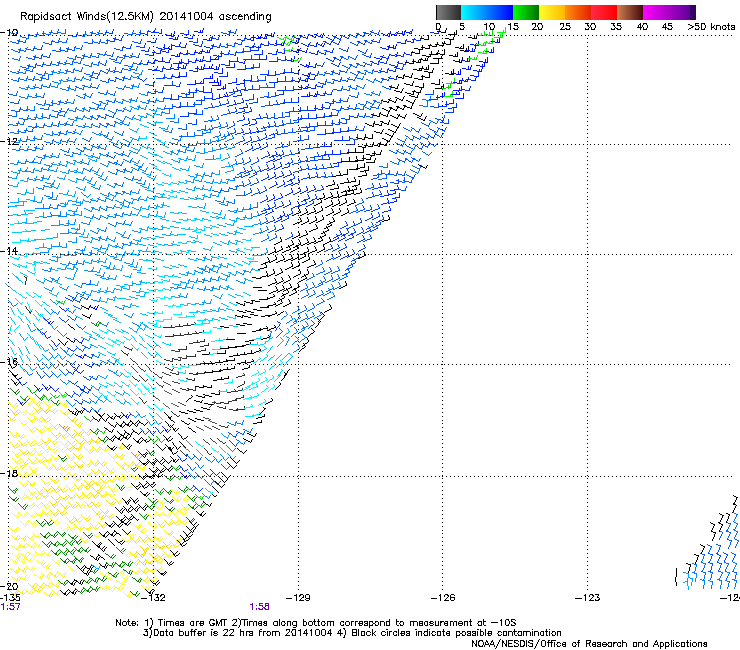Click the '-18' latitude axis label

point(9,473)
